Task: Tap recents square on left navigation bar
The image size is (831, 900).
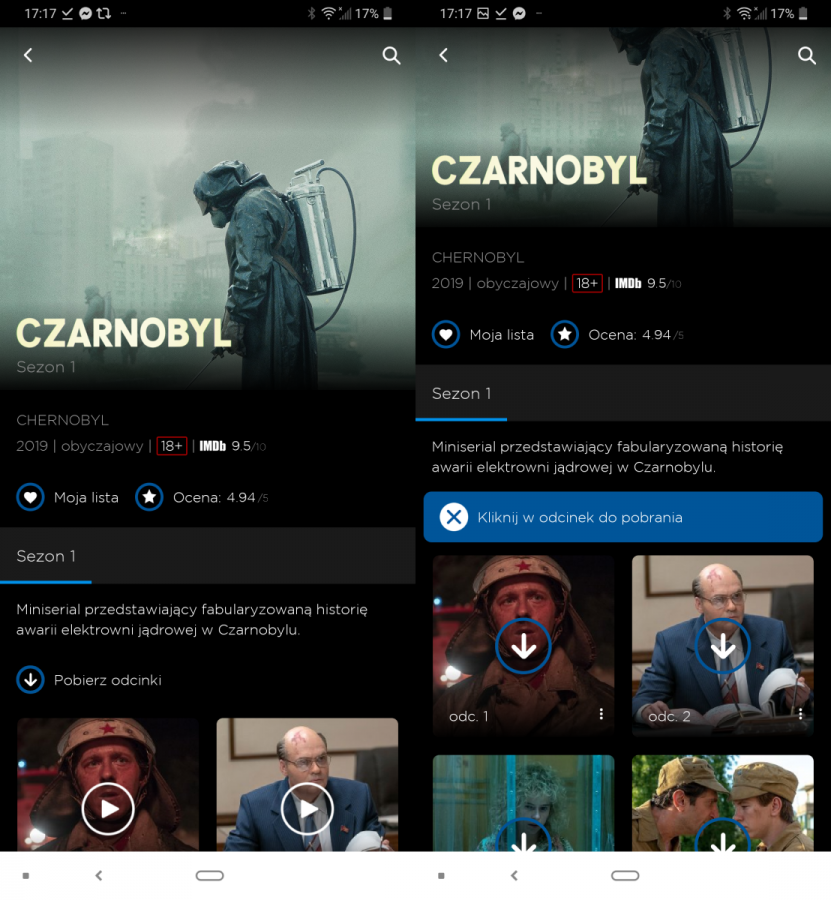Action: pyautogui.click(x=26, y=876)
